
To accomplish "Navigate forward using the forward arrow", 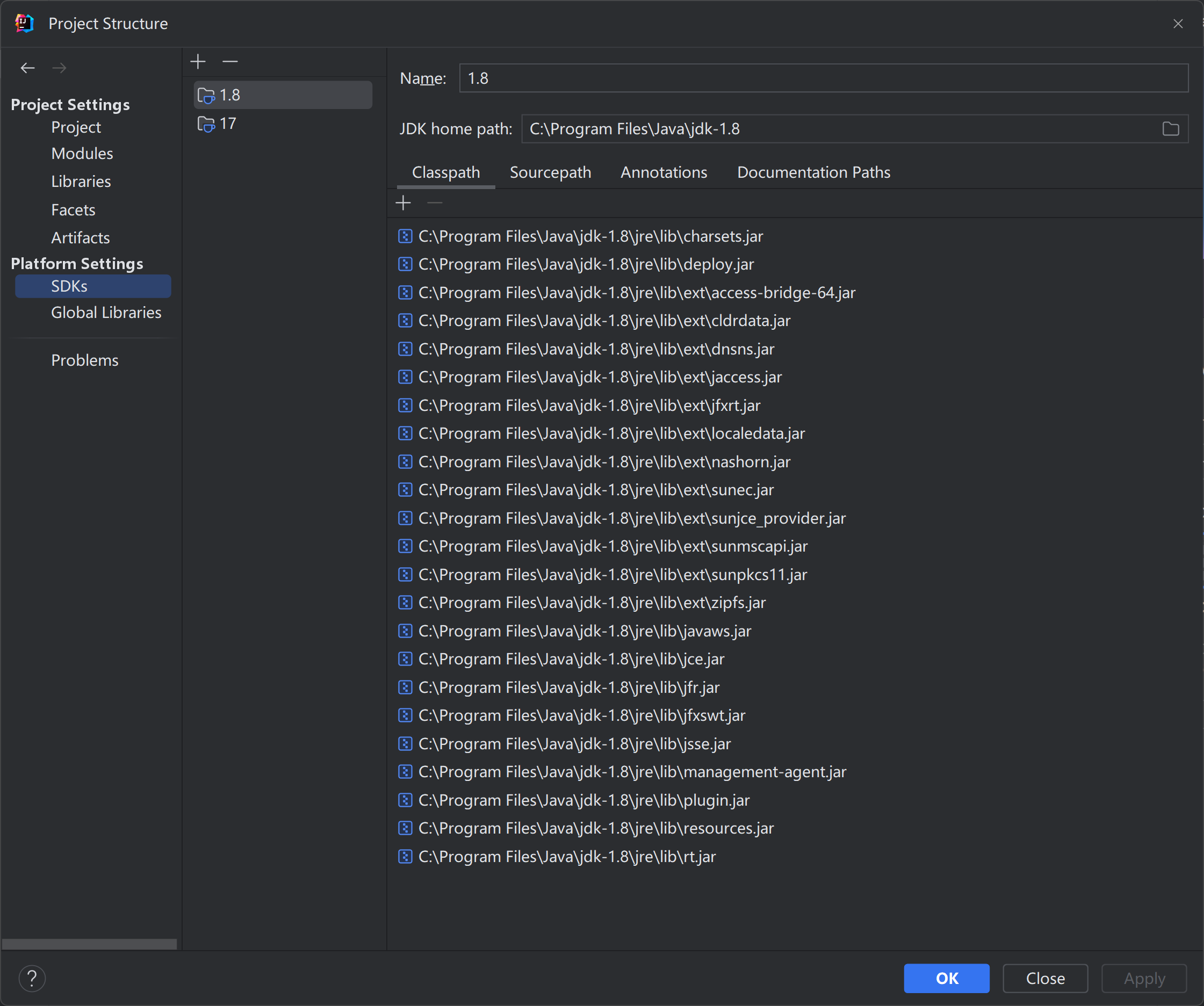I will coord(61,68).
